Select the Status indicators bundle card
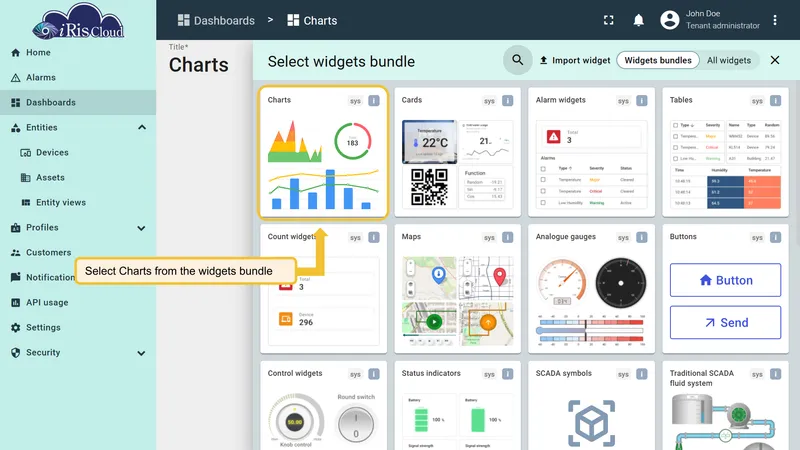Screen dimensions: 800x450 (458, 406)
